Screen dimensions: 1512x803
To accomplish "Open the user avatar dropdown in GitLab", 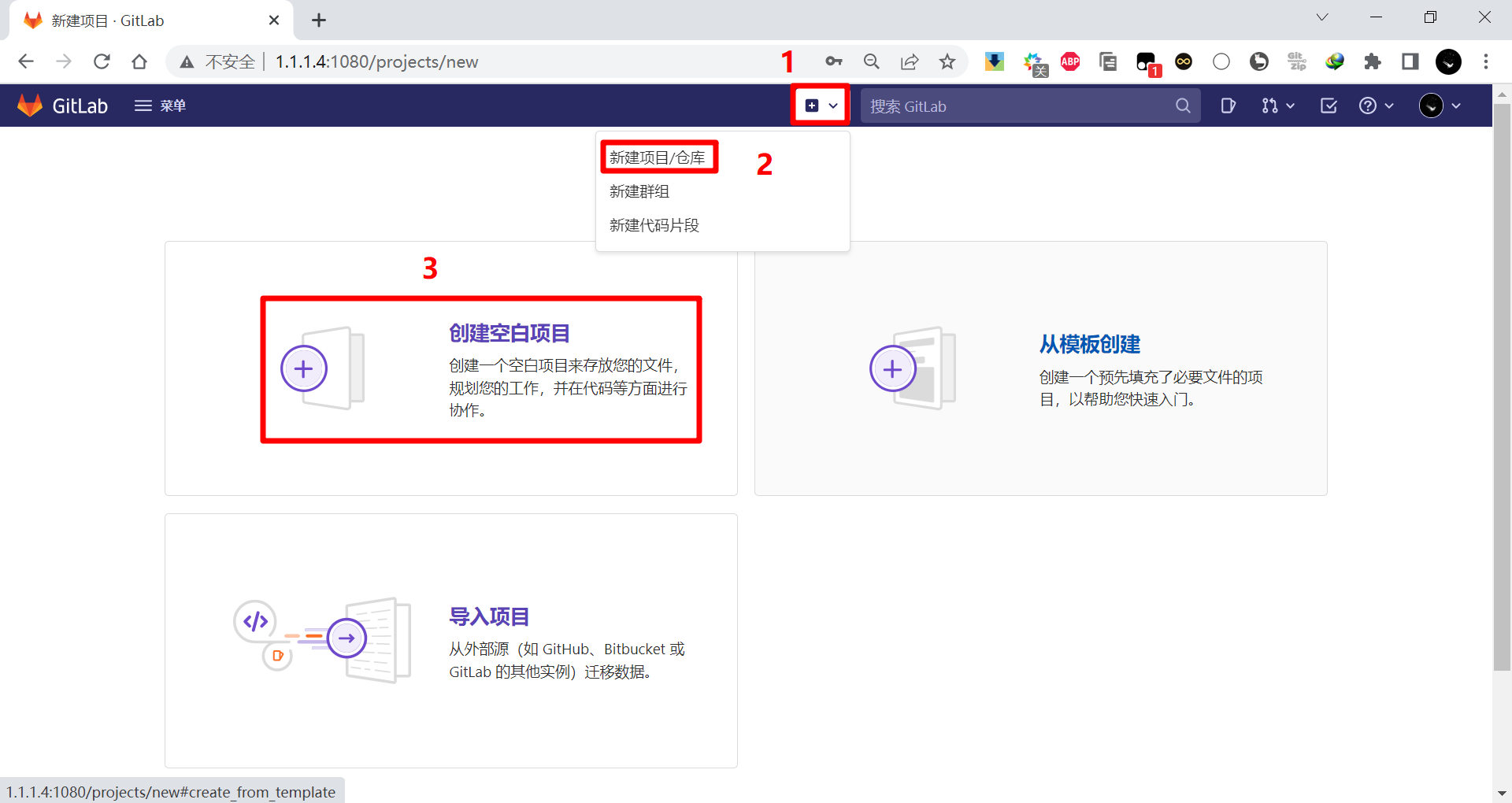I will (x=1440, y=105).
